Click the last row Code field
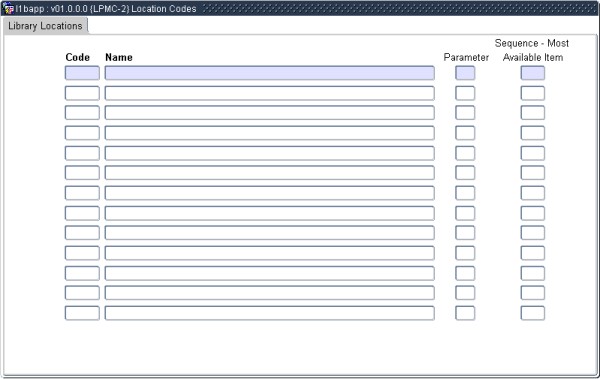The width and height of the screenshot is (600, 379). coord(82,313)
